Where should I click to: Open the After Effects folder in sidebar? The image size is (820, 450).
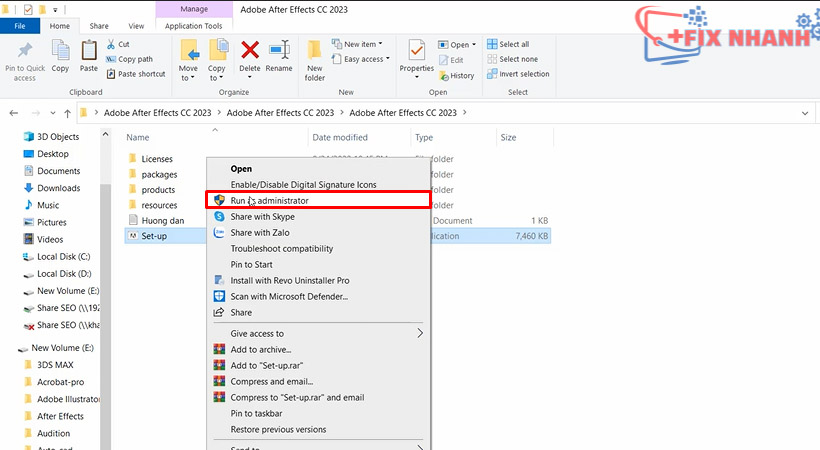[54, 416]
